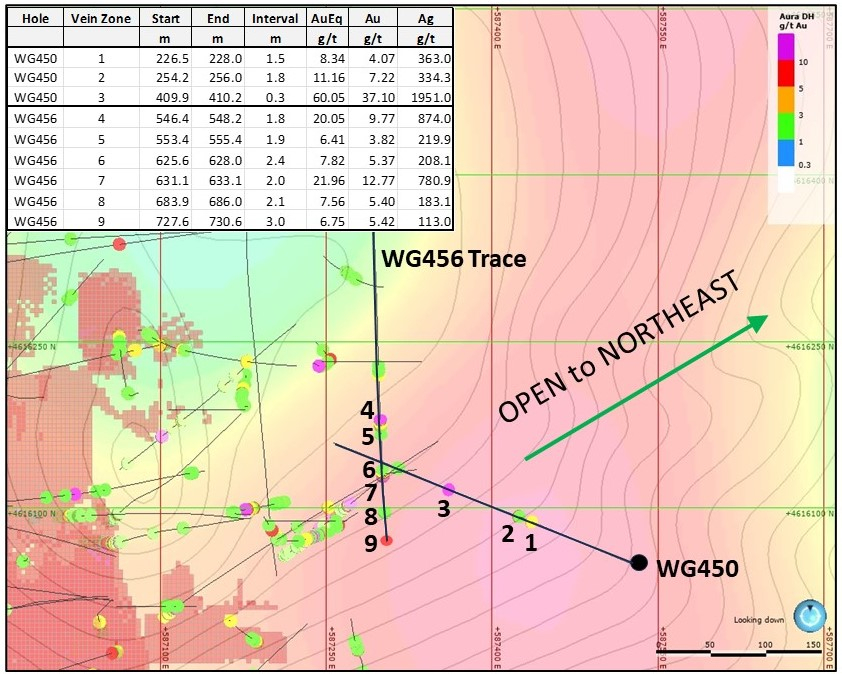This screenshot has width=842, height=674.
Task: Click the Vein Zone column header
Action: pos(99,19)
